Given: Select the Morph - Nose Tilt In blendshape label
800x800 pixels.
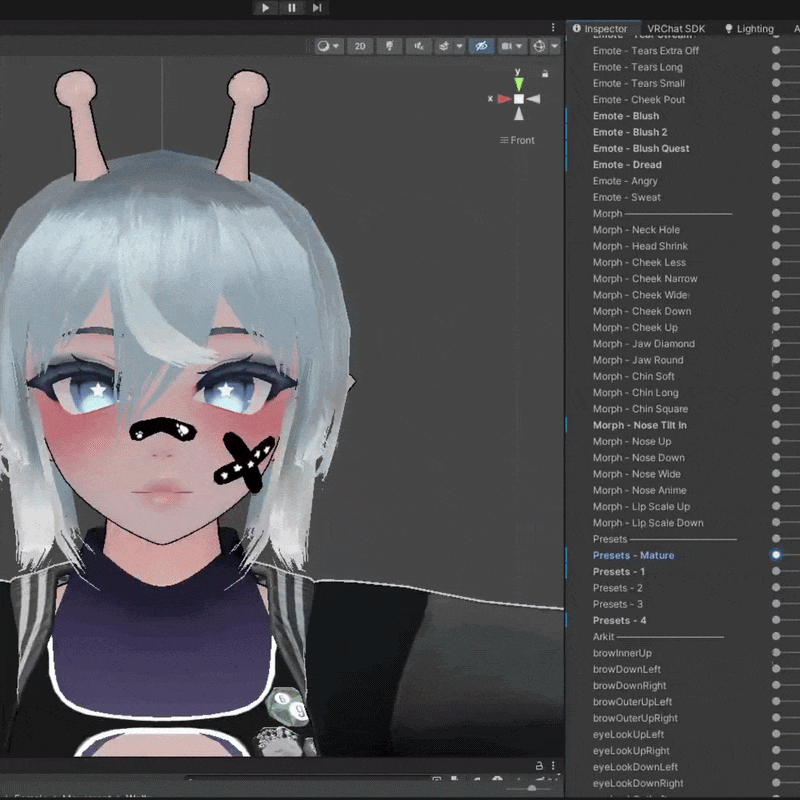Looking at the screenshot, I should [639, 425].
